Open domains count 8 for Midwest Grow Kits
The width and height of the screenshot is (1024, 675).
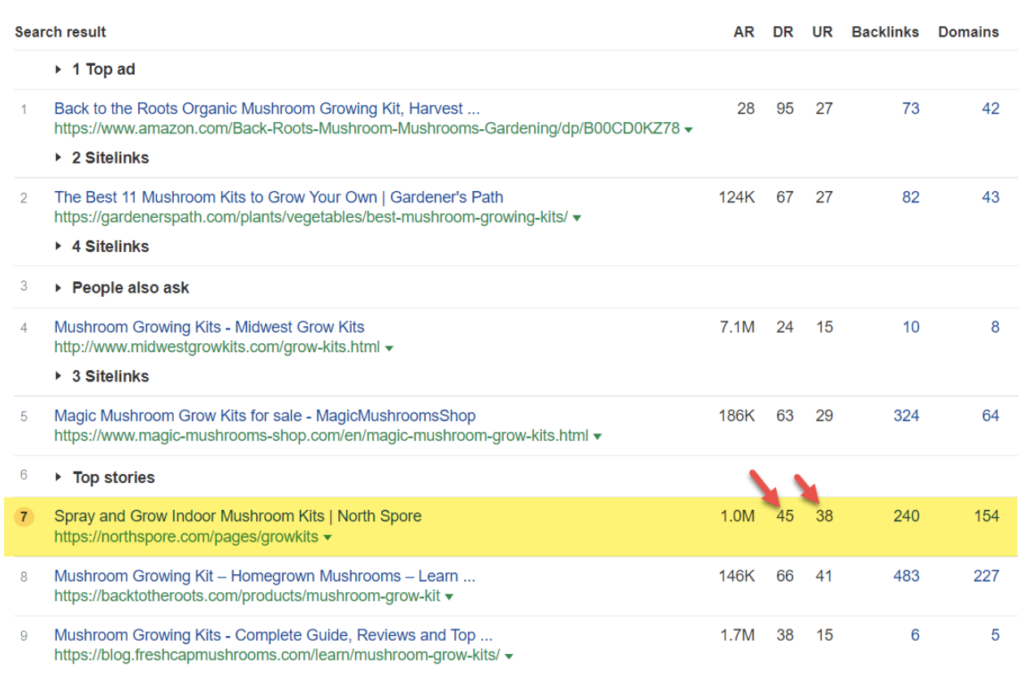[x=995, y=327]
